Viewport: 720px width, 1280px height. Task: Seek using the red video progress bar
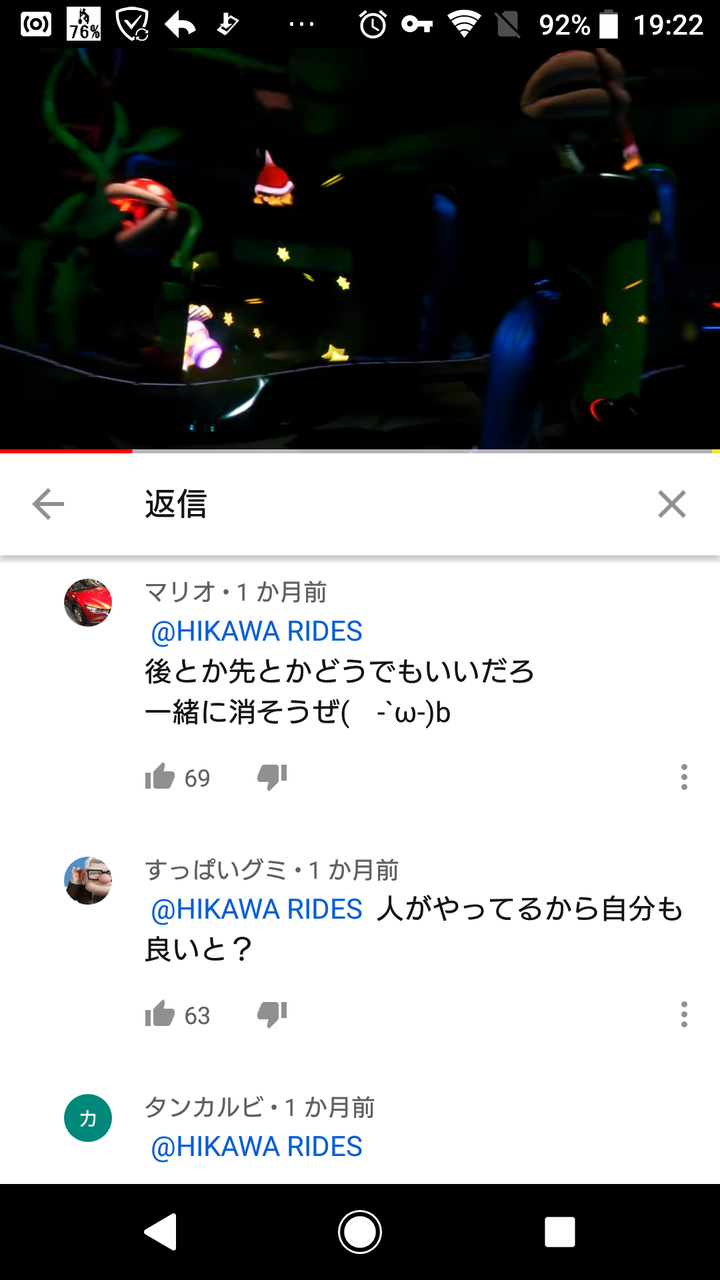tap(360, 451)
